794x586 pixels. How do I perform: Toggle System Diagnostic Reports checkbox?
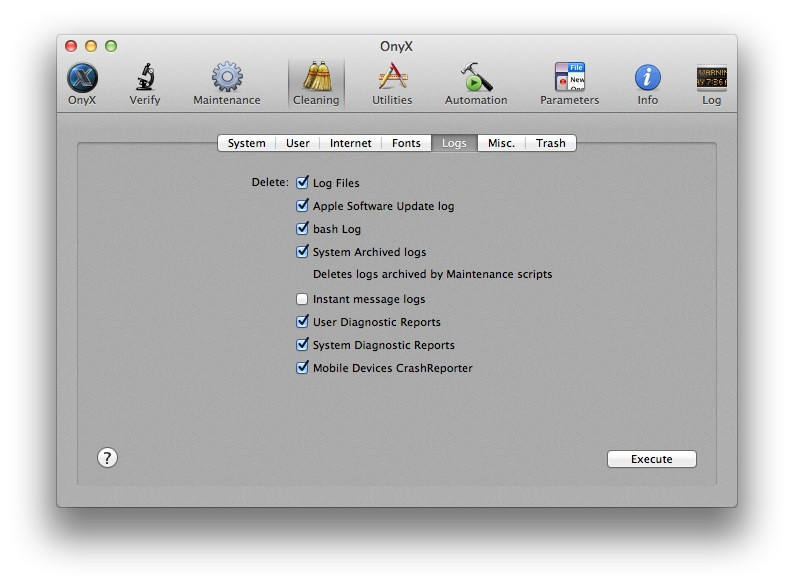point(302,344)
